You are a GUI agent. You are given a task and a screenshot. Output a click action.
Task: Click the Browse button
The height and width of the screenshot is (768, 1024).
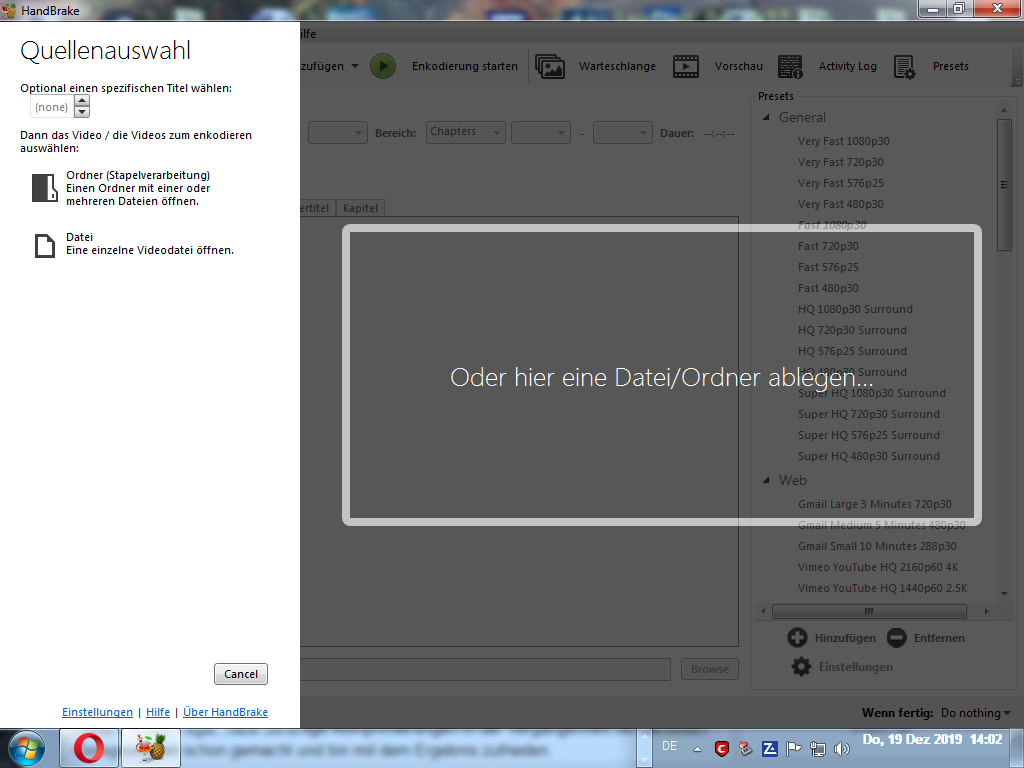(710, 669)
